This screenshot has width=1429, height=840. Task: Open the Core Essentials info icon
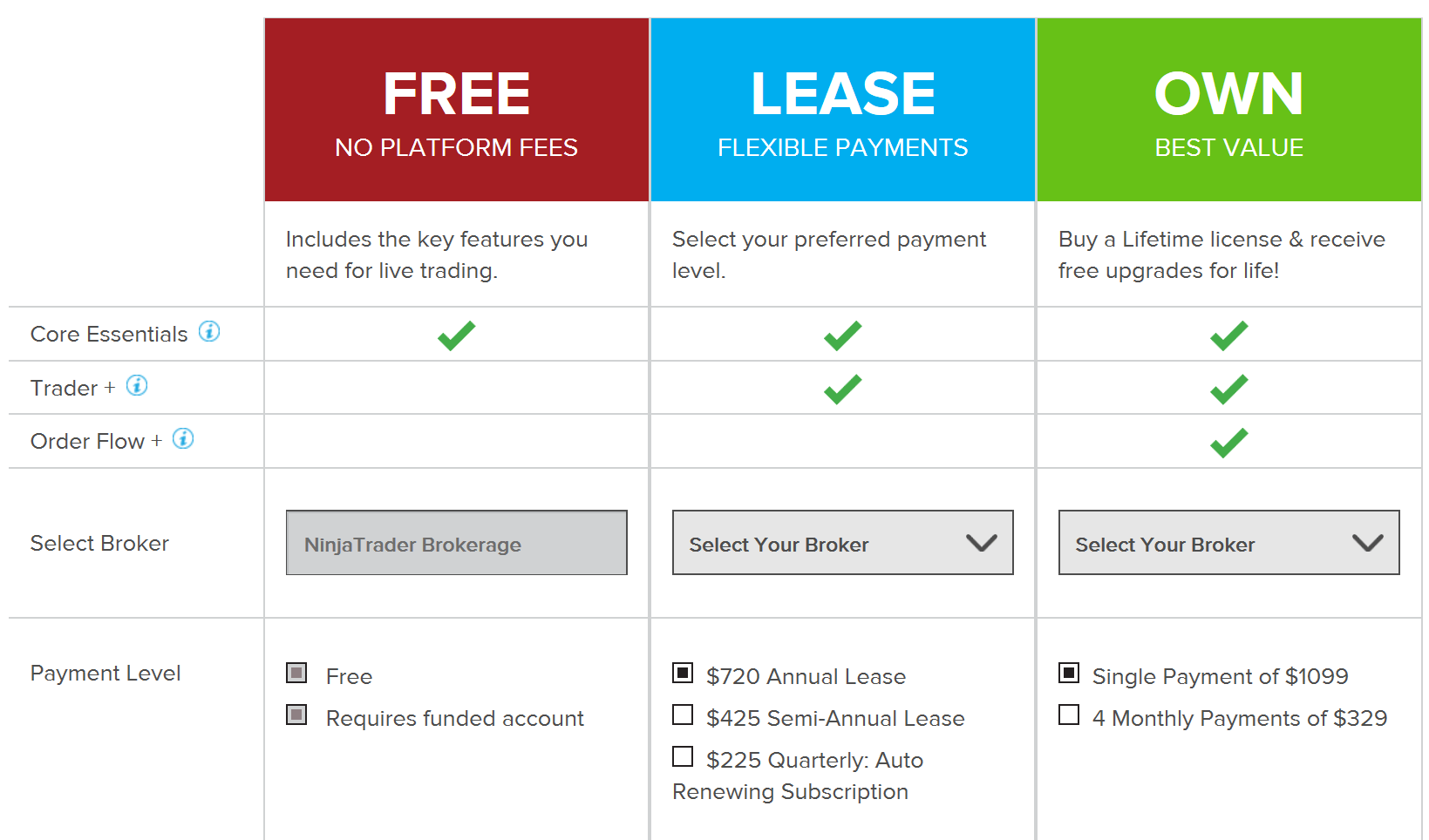tap(209, 332)
